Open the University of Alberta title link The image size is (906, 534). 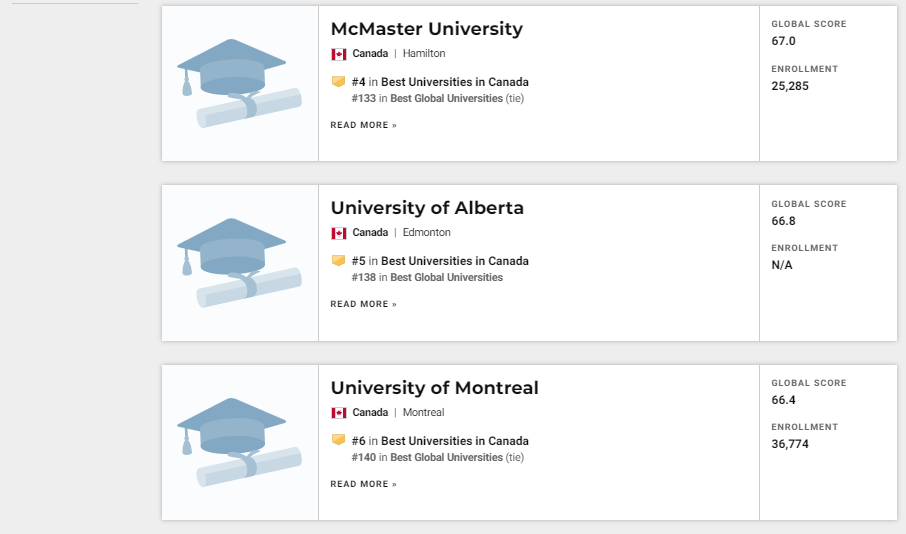[427, 208]
